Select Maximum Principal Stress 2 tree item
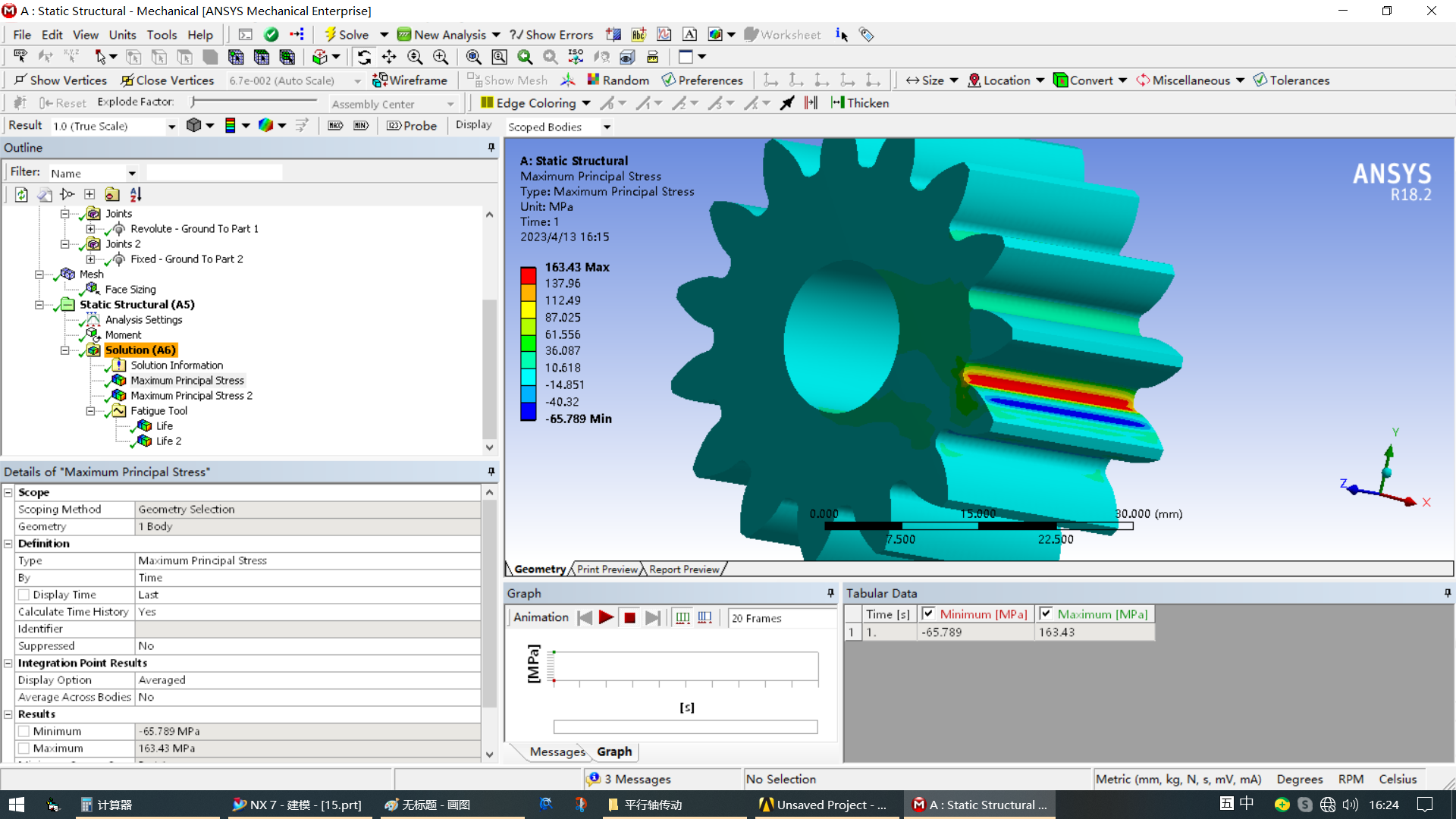This screenshot has height=819, width=1456. click(x=191, y=396)
